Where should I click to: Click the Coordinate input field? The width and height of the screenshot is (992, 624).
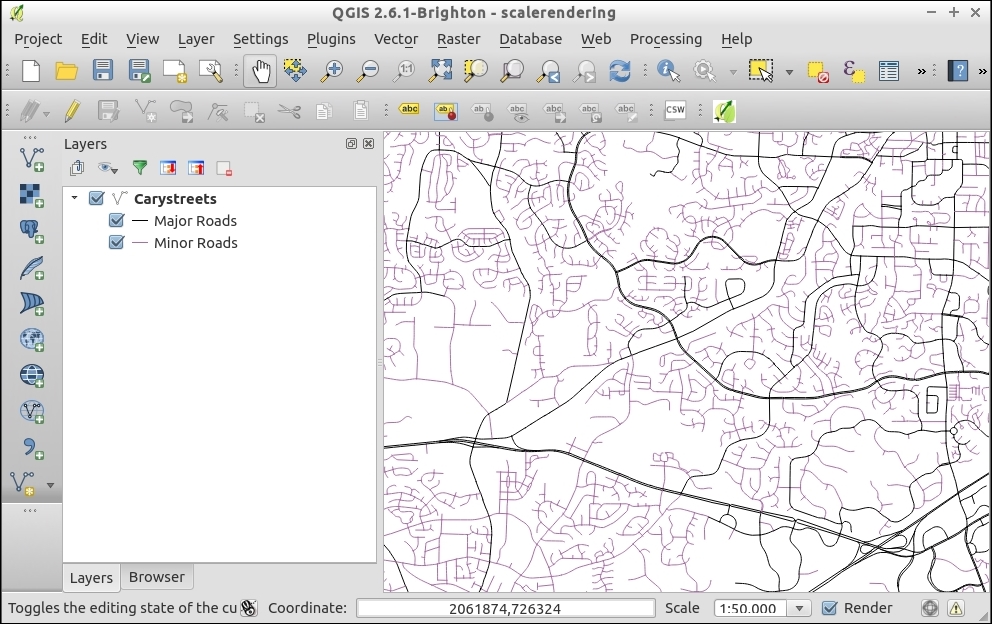(505, 608)
